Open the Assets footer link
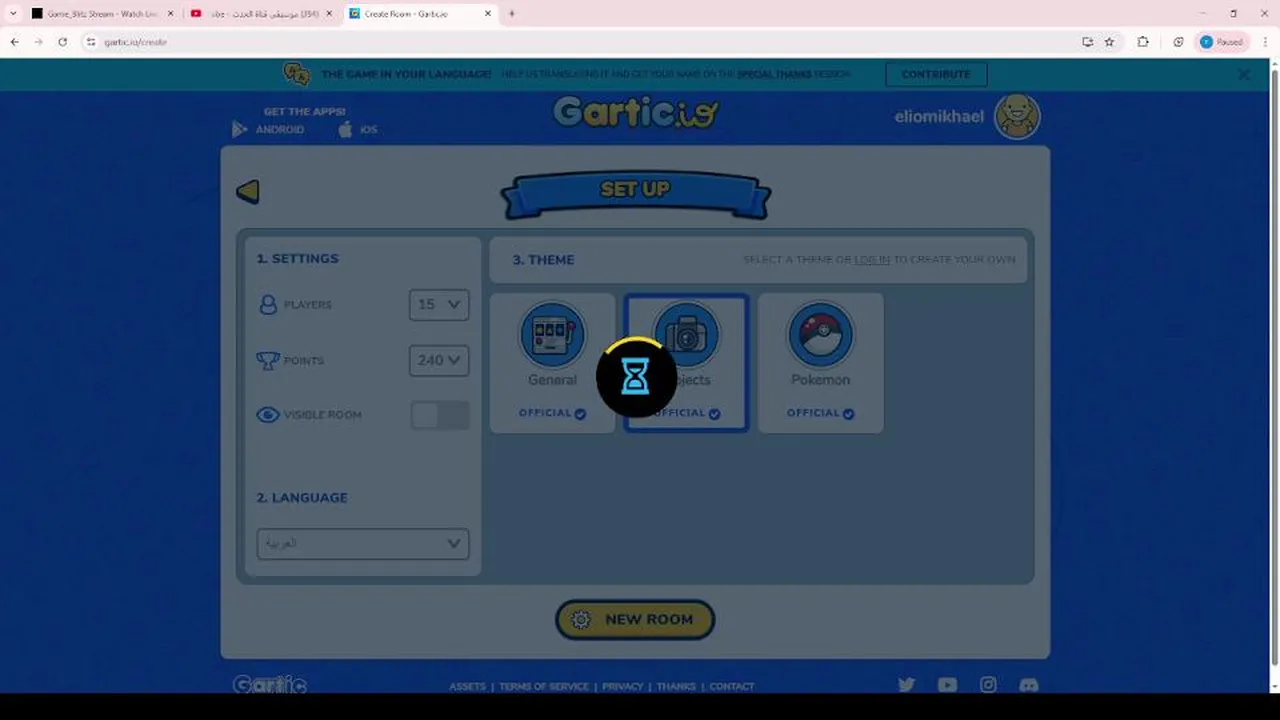This screenshot has width=1280, height=720. click(x=467, y=686)
